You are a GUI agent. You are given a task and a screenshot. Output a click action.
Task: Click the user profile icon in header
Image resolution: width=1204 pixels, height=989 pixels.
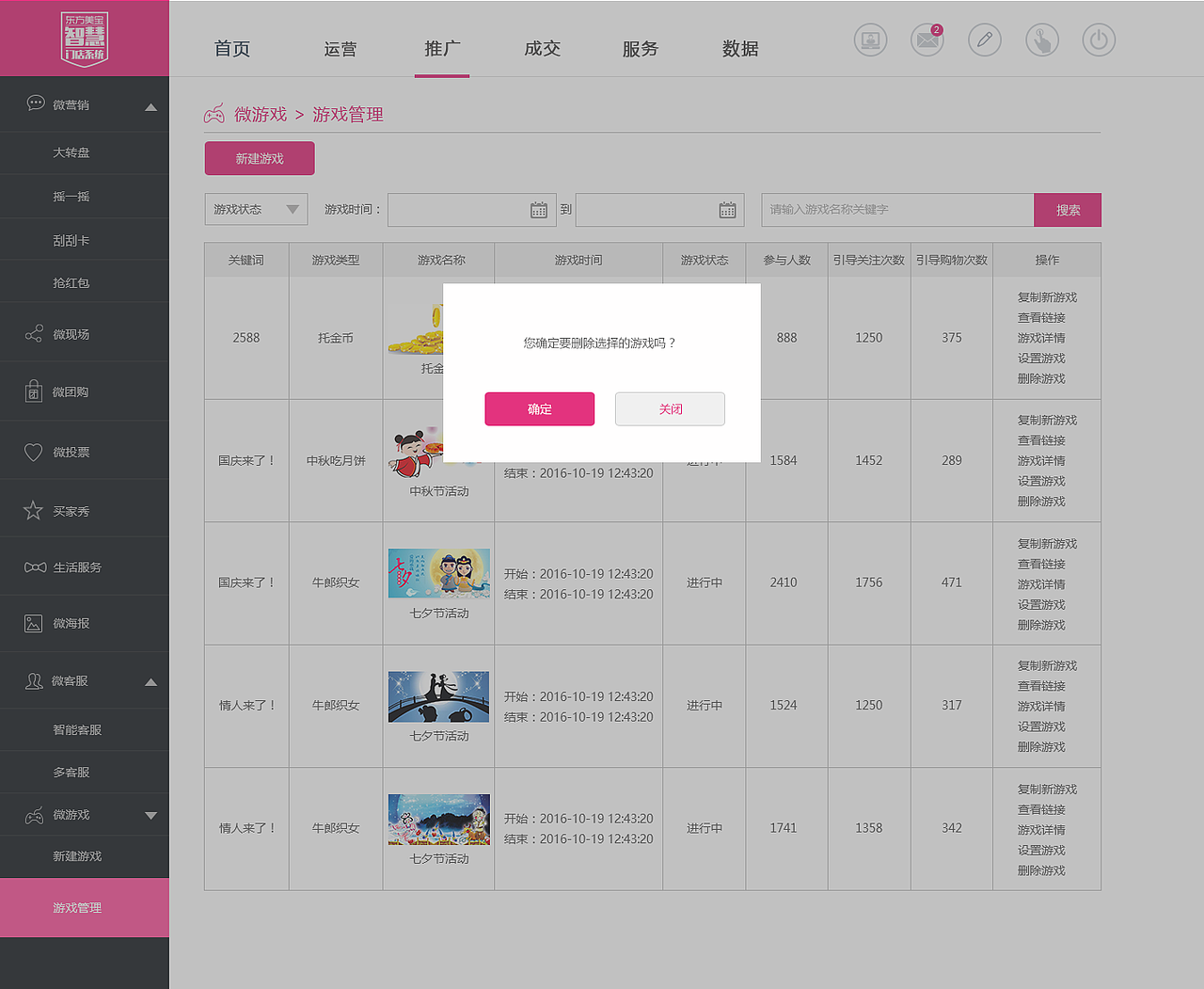click(x=870, y=40)
